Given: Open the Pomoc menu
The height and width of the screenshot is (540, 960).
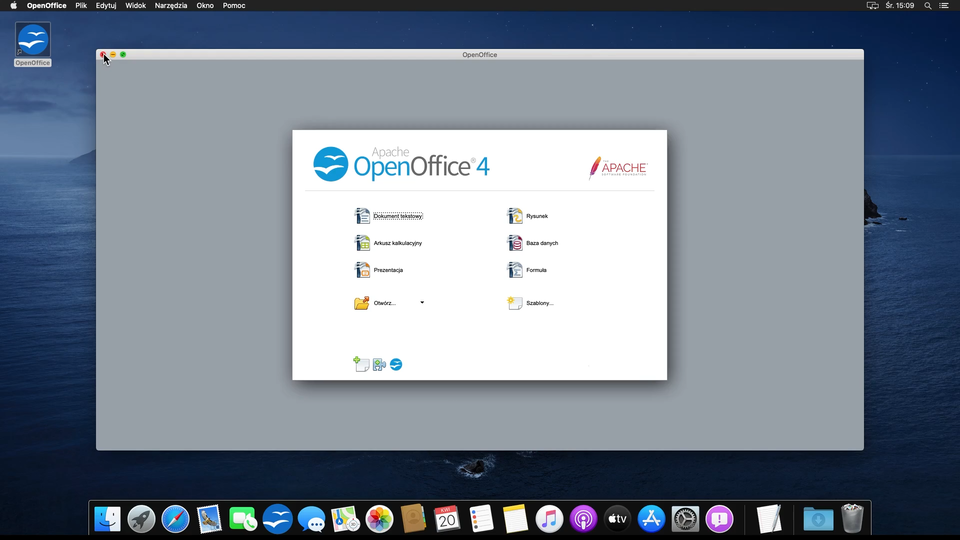Looking at the screenshot, I should (x=234, y=6).
